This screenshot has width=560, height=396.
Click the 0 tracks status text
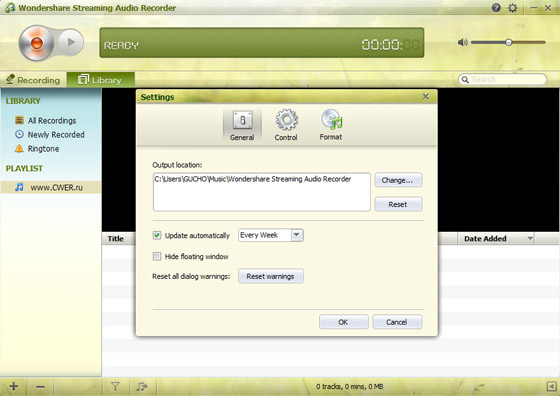point(349,386)
